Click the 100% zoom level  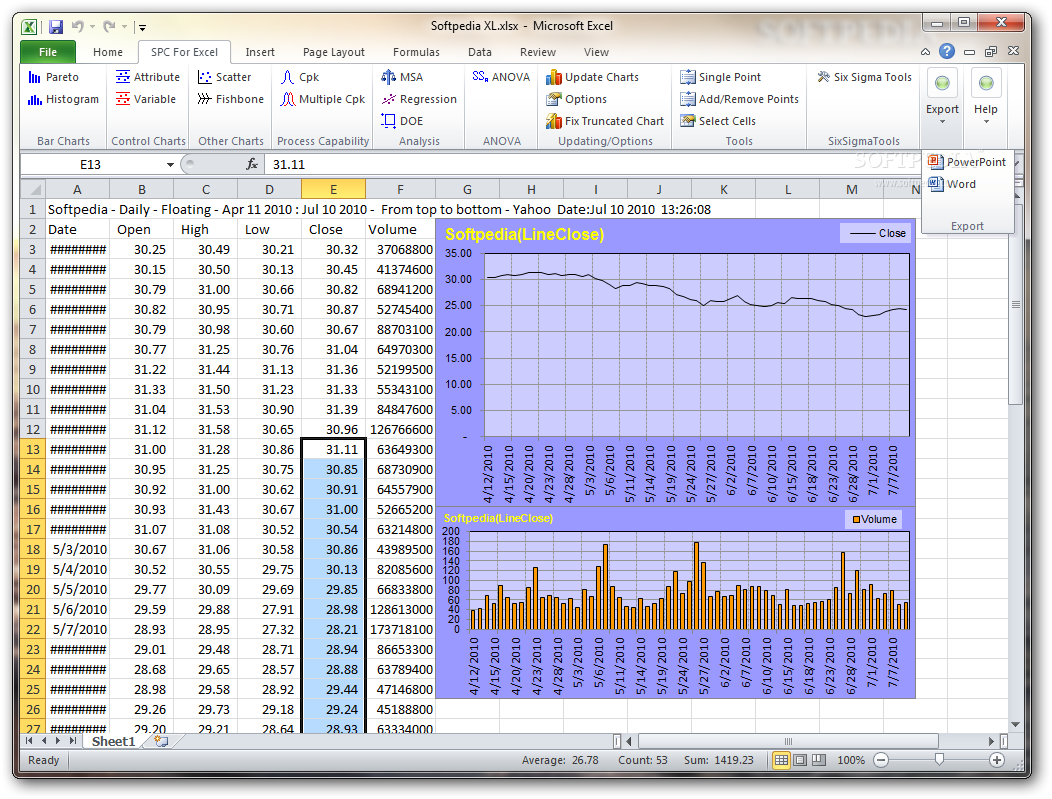tap(851, 760)
